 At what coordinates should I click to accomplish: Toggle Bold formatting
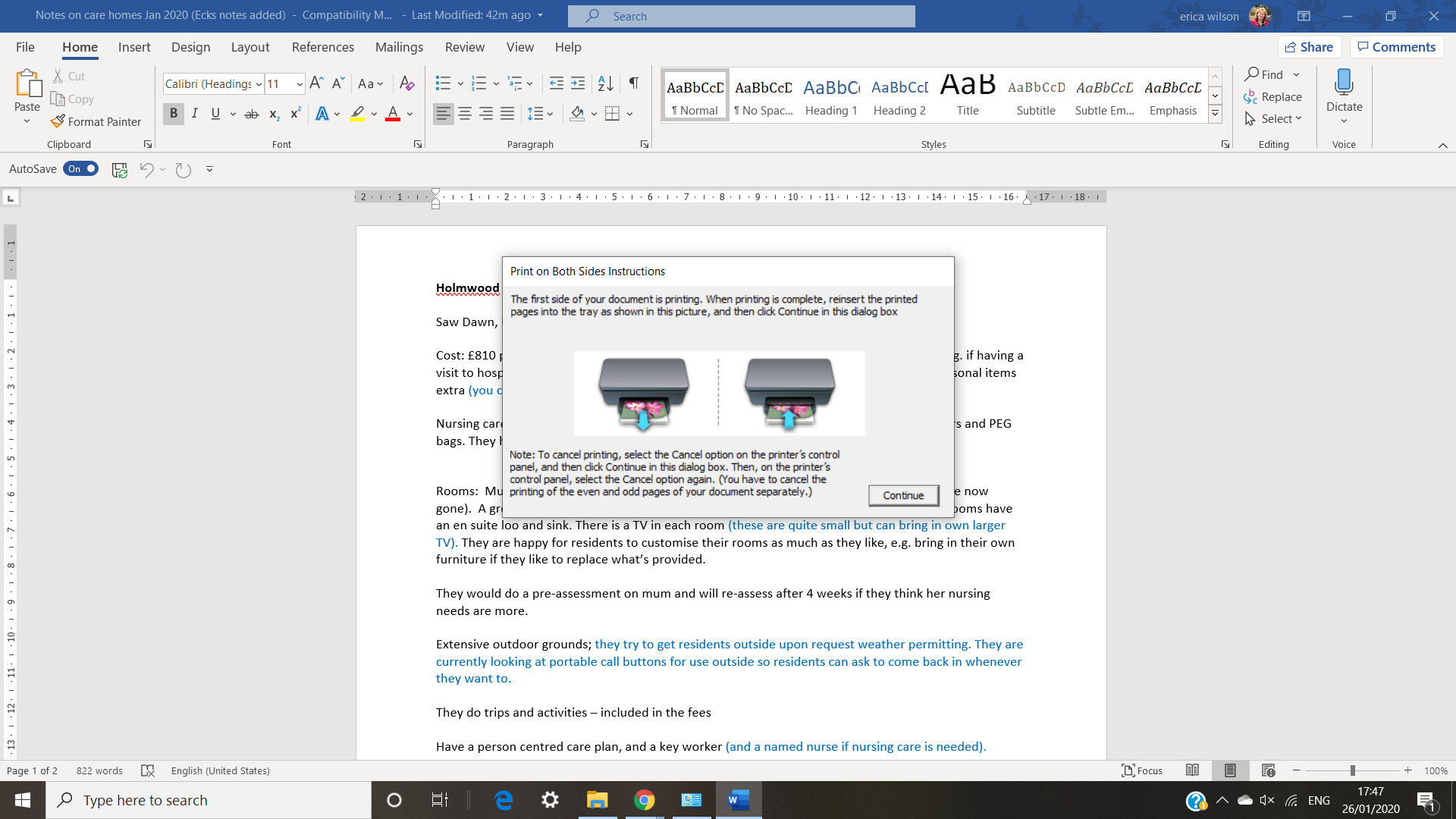pyautogui.click(x=174, y=114)
